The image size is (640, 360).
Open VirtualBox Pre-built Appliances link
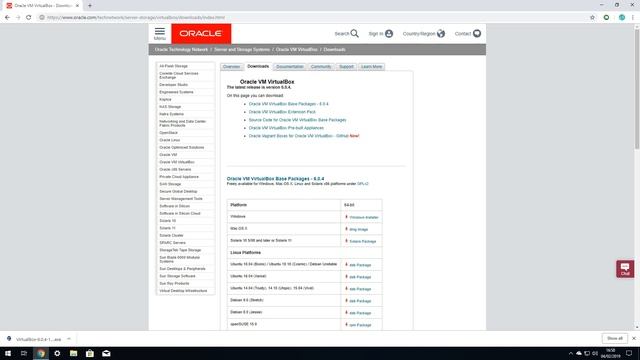[x=286, y=128]
